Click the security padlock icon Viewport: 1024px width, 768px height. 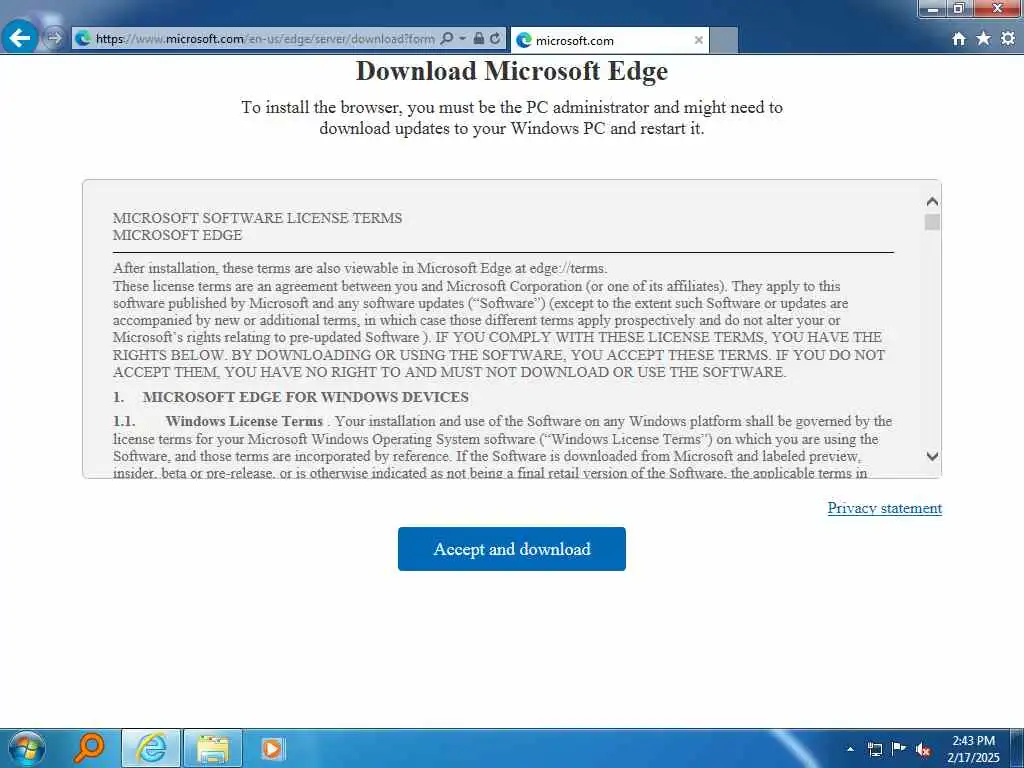(x=479, y=39)
